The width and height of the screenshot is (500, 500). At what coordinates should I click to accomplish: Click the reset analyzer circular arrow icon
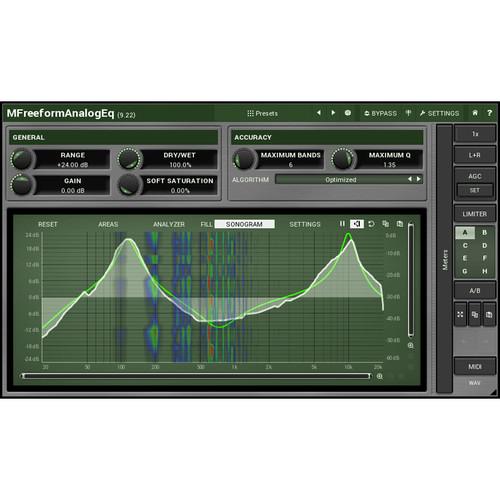(371, 224)
